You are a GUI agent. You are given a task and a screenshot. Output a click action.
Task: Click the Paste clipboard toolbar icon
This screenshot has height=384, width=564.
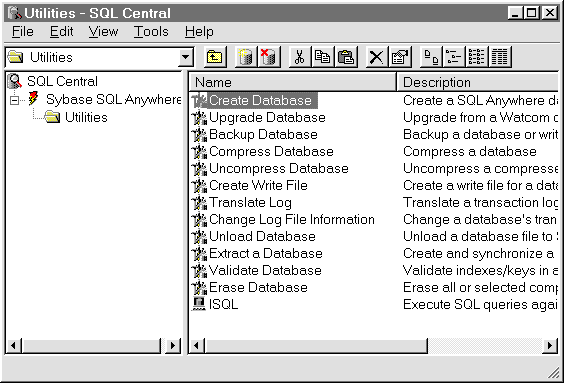[x=346, y=57]
